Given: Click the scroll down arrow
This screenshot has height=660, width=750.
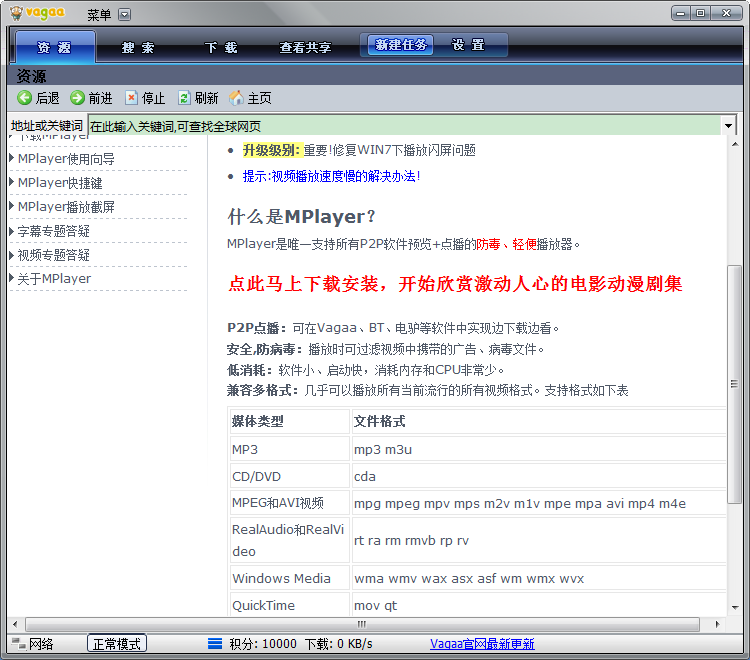Looking at the screenshot, I should coord(735,608).
